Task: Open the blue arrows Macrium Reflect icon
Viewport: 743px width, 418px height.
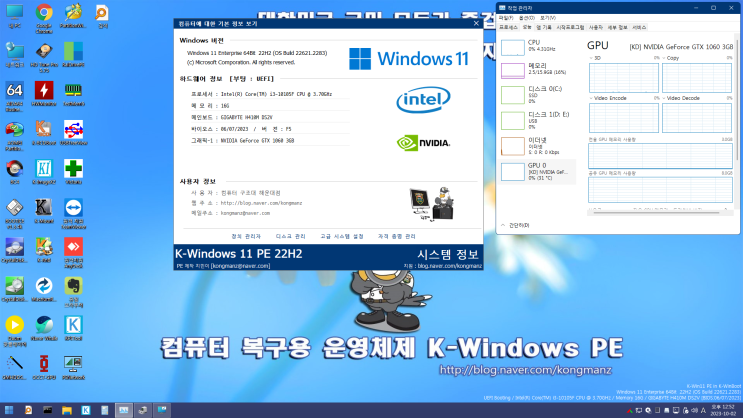Action: click(44, 289)
